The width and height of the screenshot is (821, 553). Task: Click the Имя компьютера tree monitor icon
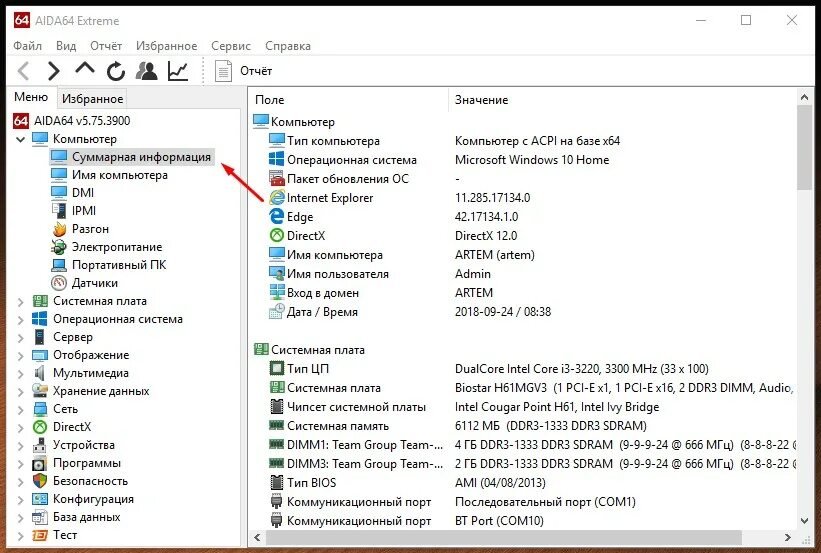(59, 174)
